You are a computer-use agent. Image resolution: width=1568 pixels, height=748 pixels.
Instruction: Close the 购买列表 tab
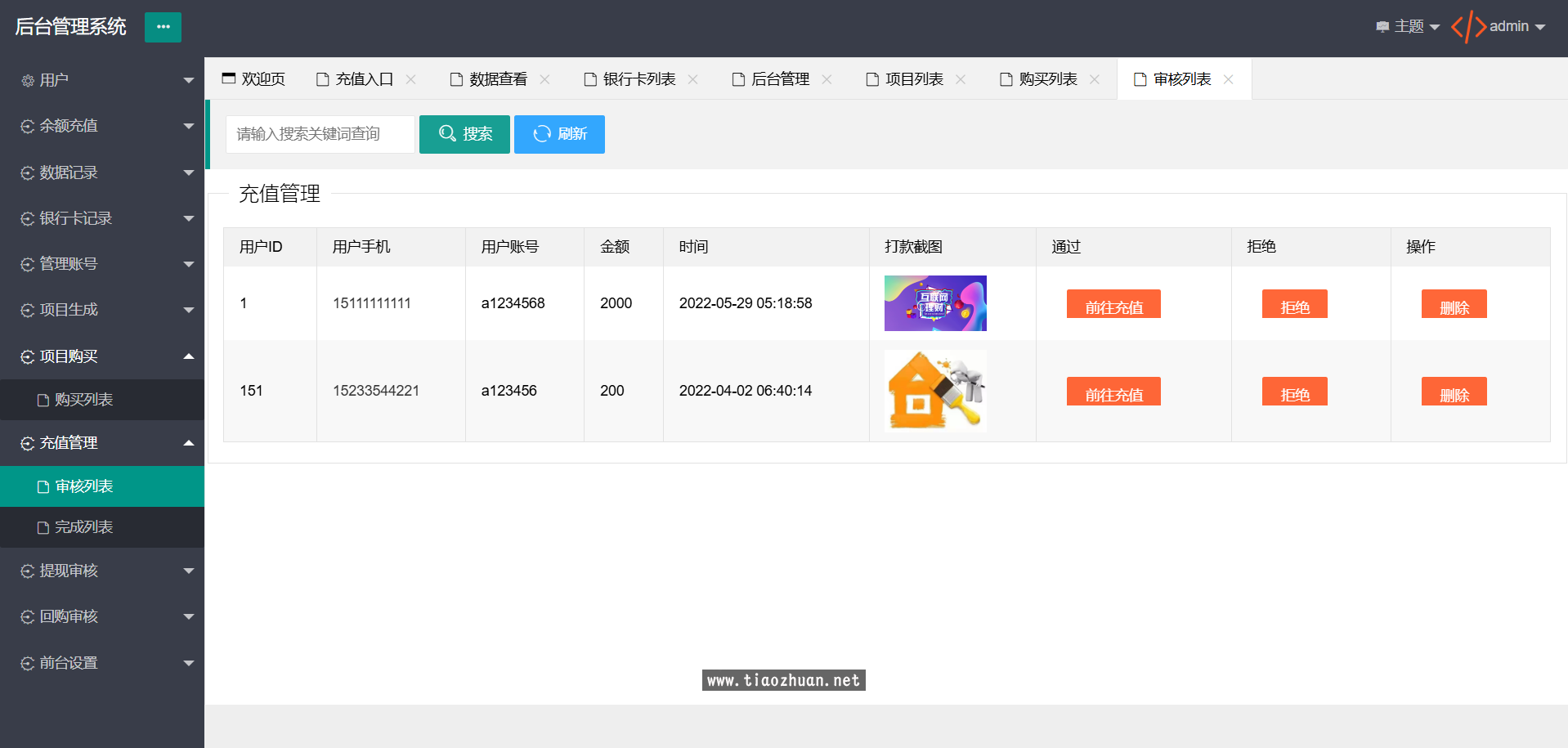pos(1095,79)
